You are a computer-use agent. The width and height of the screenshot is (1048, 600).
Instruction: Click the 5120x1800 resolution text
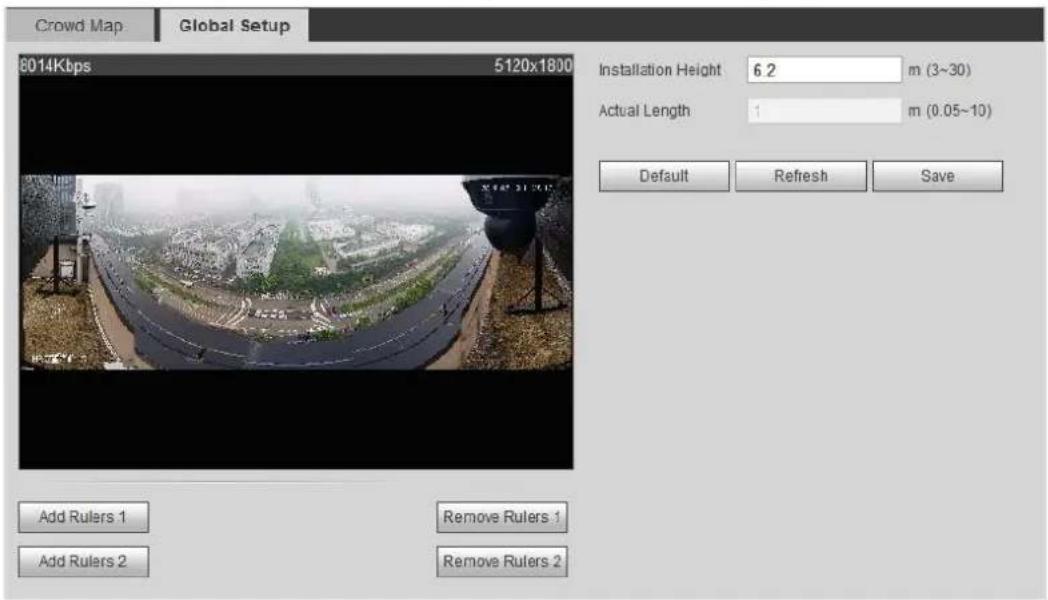coord(533,65)
